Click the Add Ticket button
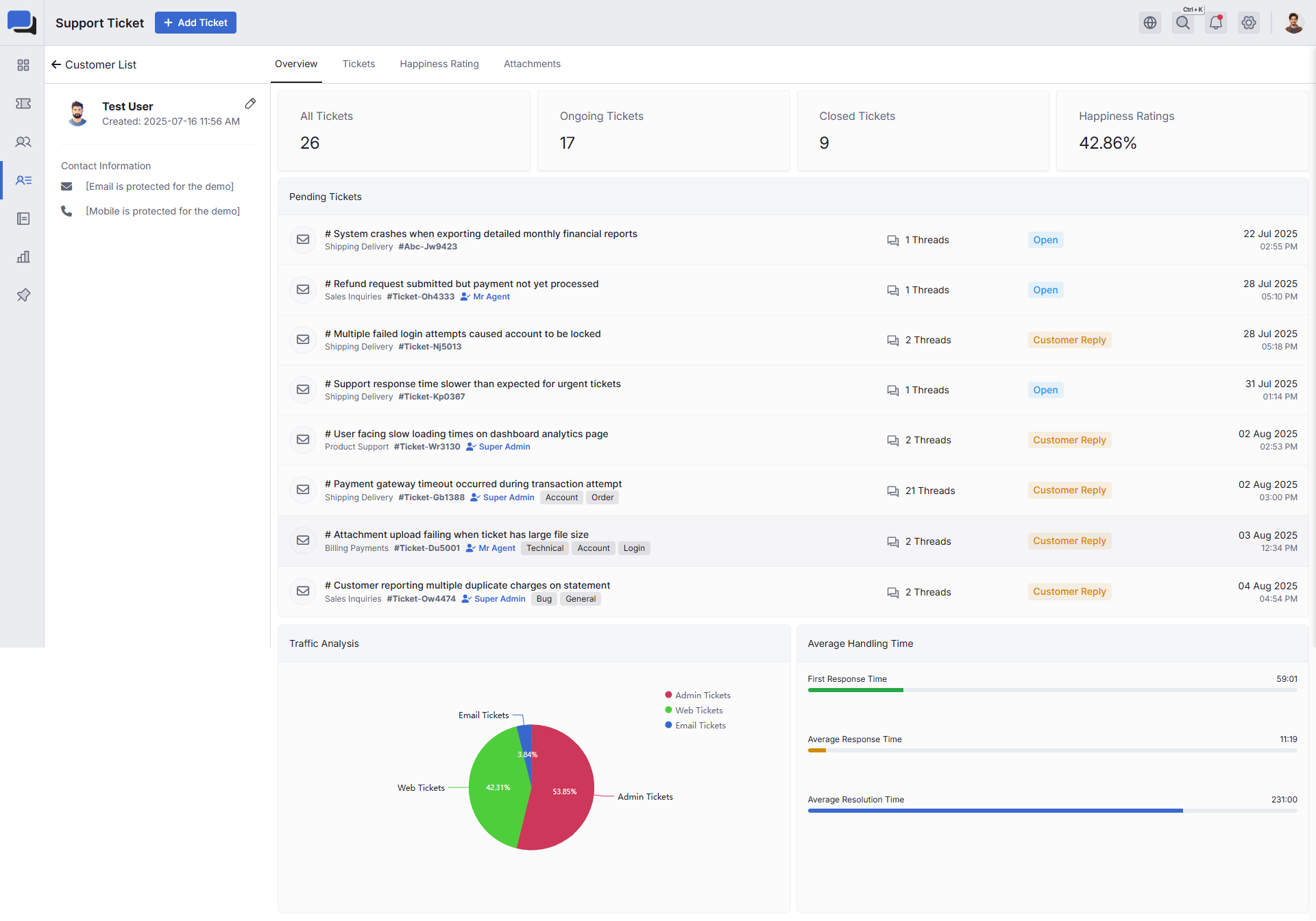This screenshot has width=1316, height=921. [x=195, y=23]
